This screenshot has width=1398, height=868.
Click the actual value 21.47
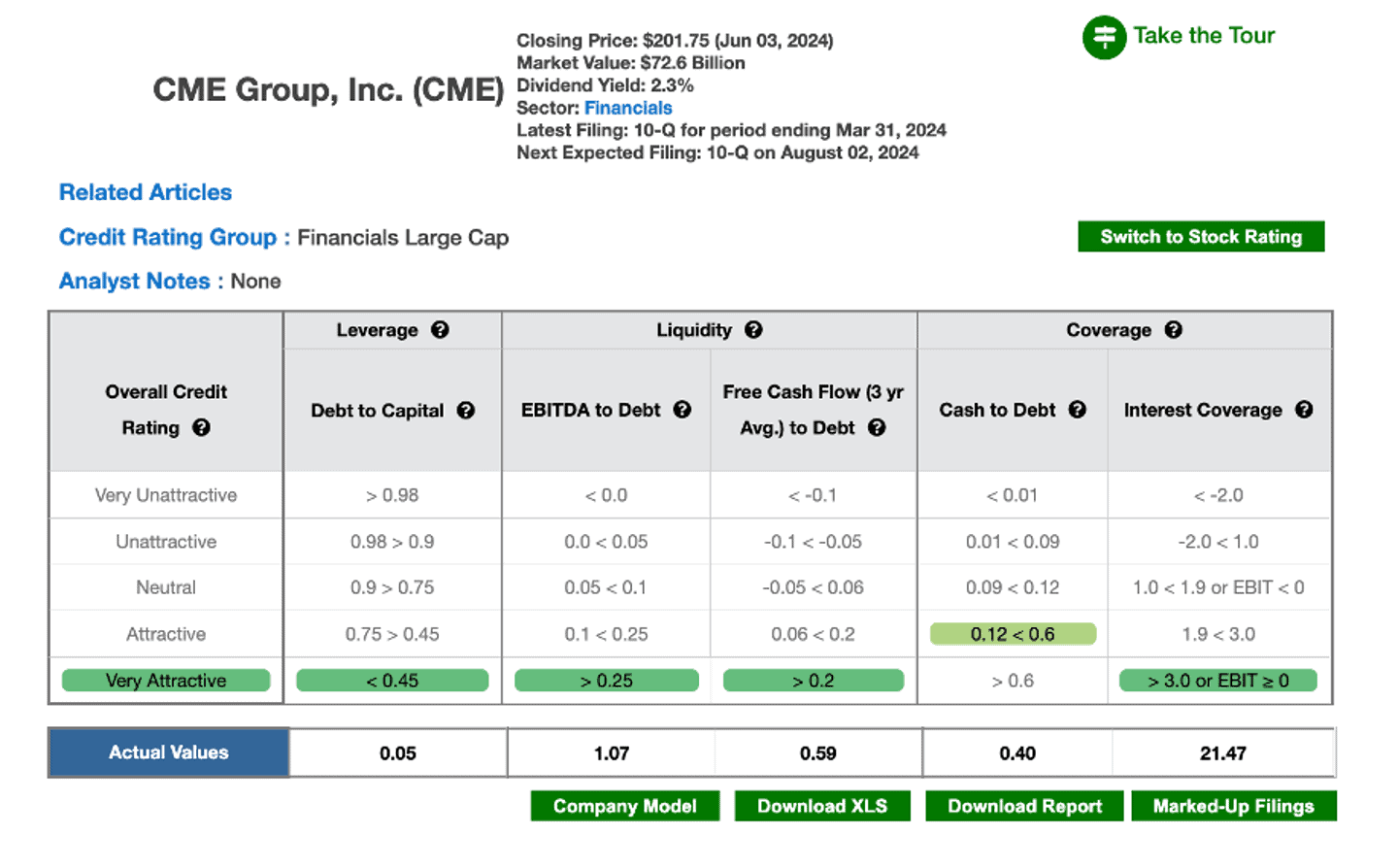pyautogui.click(x=1223, y=753)
